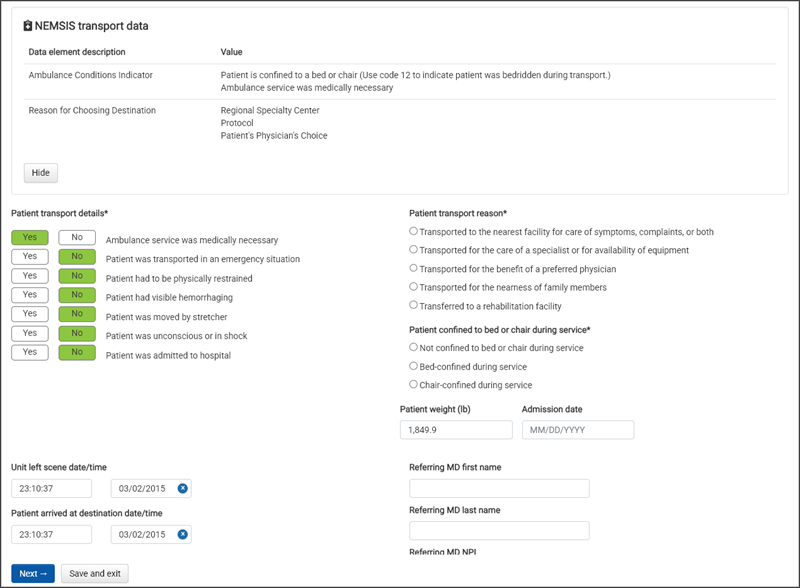Clear the unit left scene date
This screenshot has height=588, width=800.
(182, 488)
